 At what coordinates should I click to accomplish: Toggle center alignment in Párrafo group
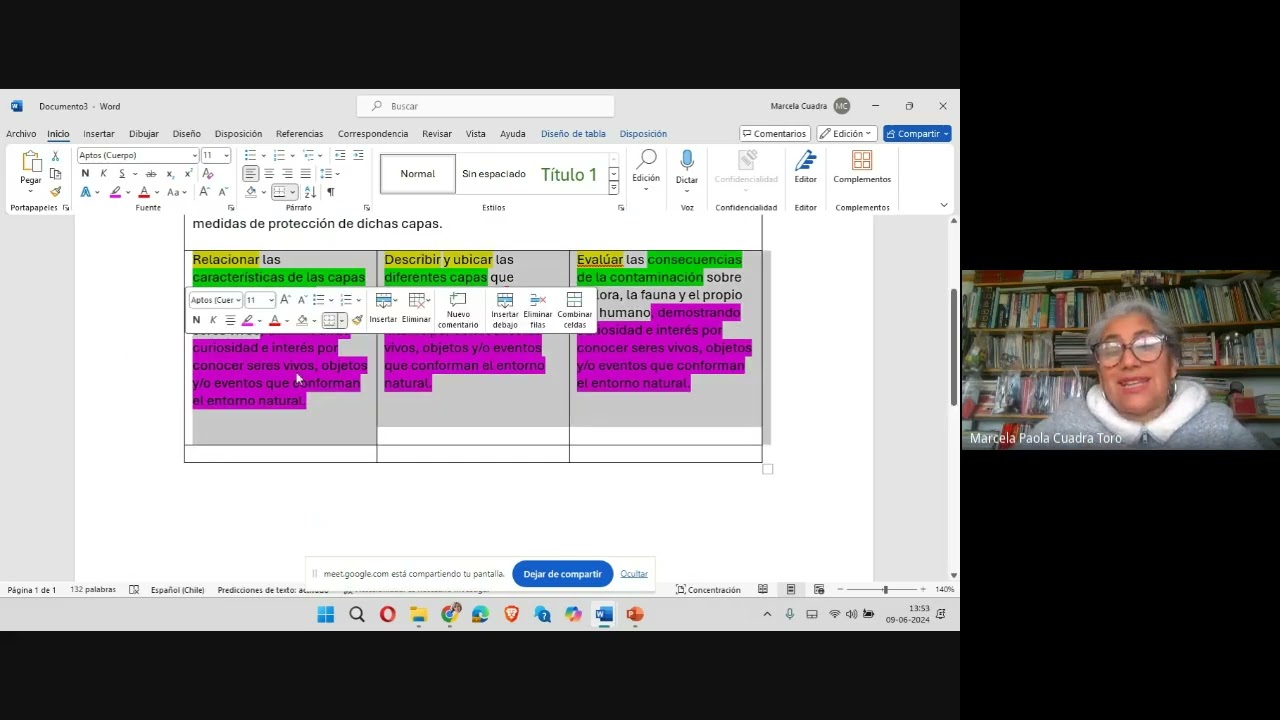[269, 174]
